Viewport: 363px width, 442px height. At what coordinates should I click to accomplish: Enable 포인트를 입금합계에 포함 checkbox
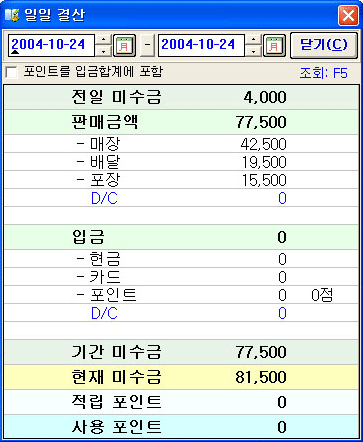point(12,72)
